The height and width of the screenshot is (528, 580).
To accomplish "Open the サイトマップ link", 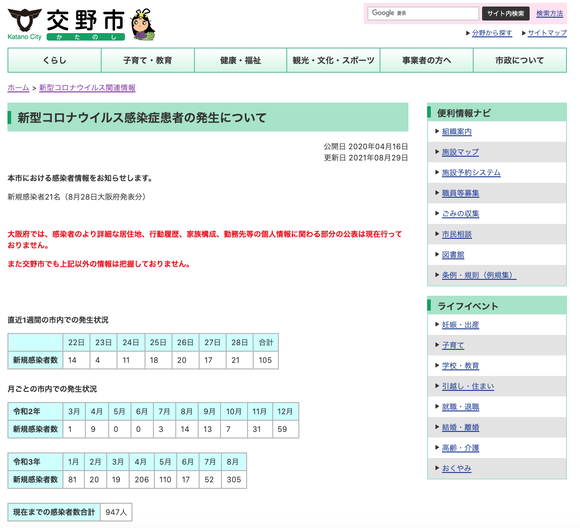I will (547, 33).
